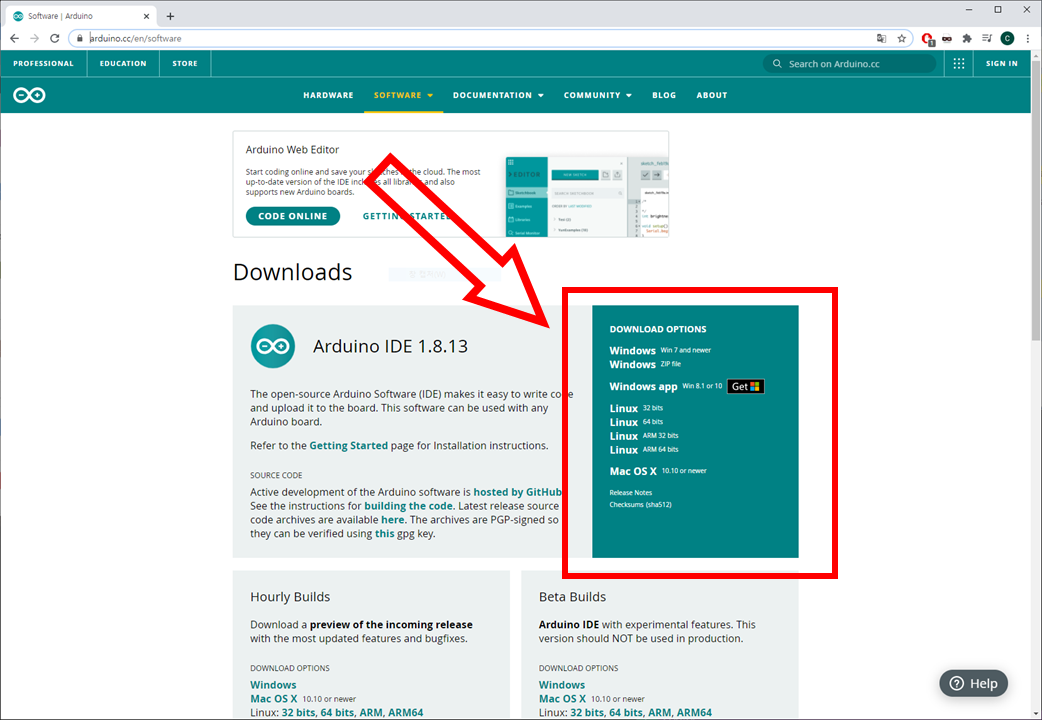Open the Checksums (sha512) link
Viewport: 1042px width, 720px height.
[x=641, y=505]
